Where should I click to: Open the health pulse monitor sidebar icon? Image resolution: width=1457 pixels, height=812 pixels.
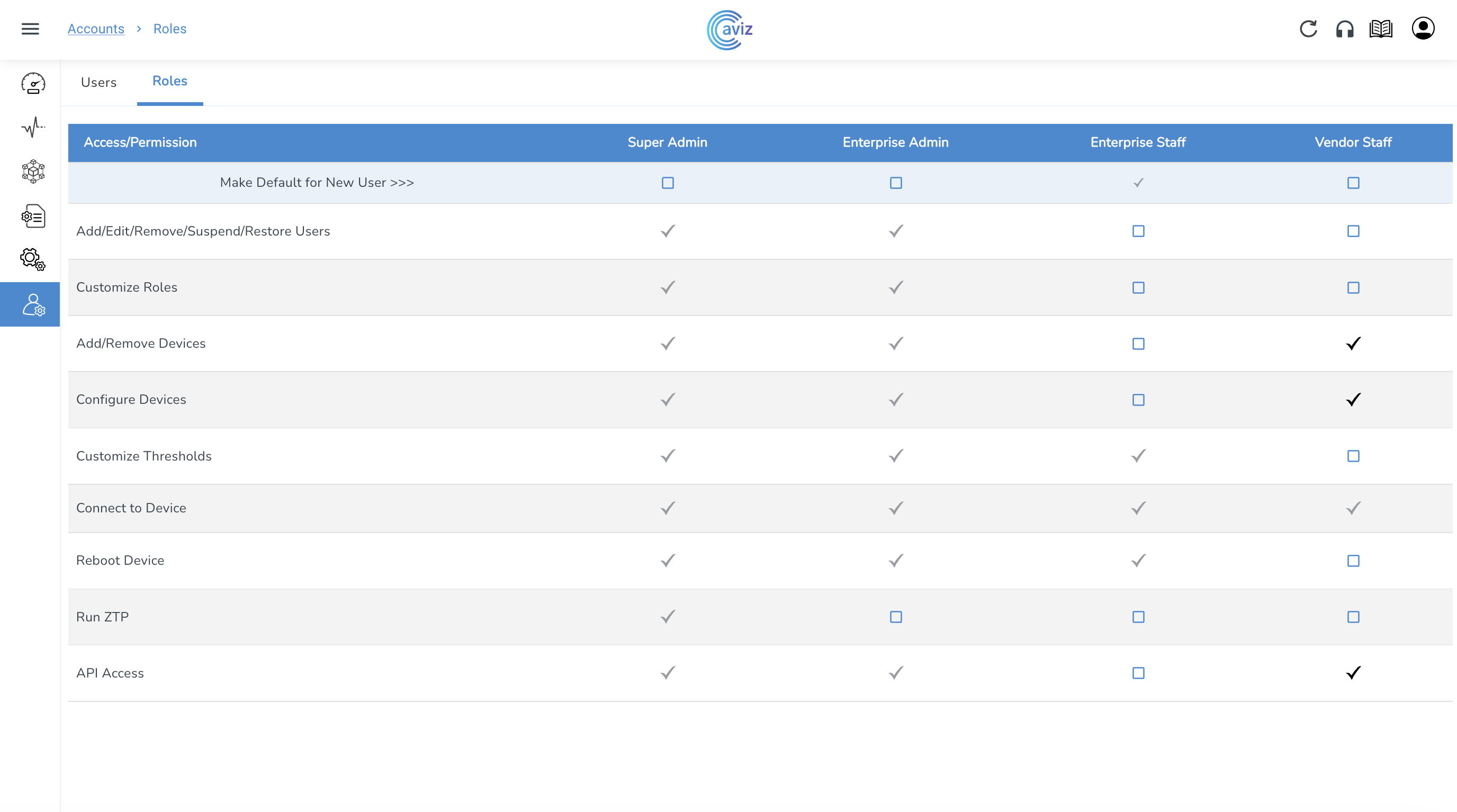tap(33, 127)
